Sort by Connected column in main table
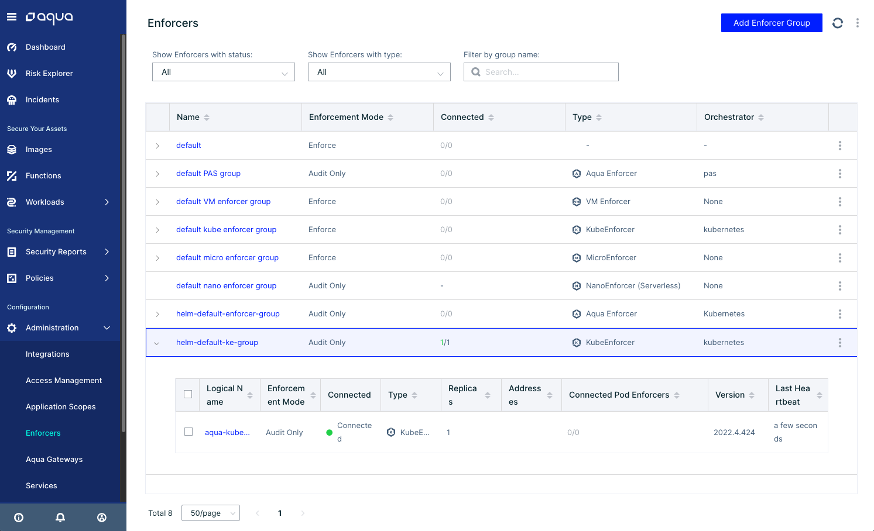 point(491,118)
